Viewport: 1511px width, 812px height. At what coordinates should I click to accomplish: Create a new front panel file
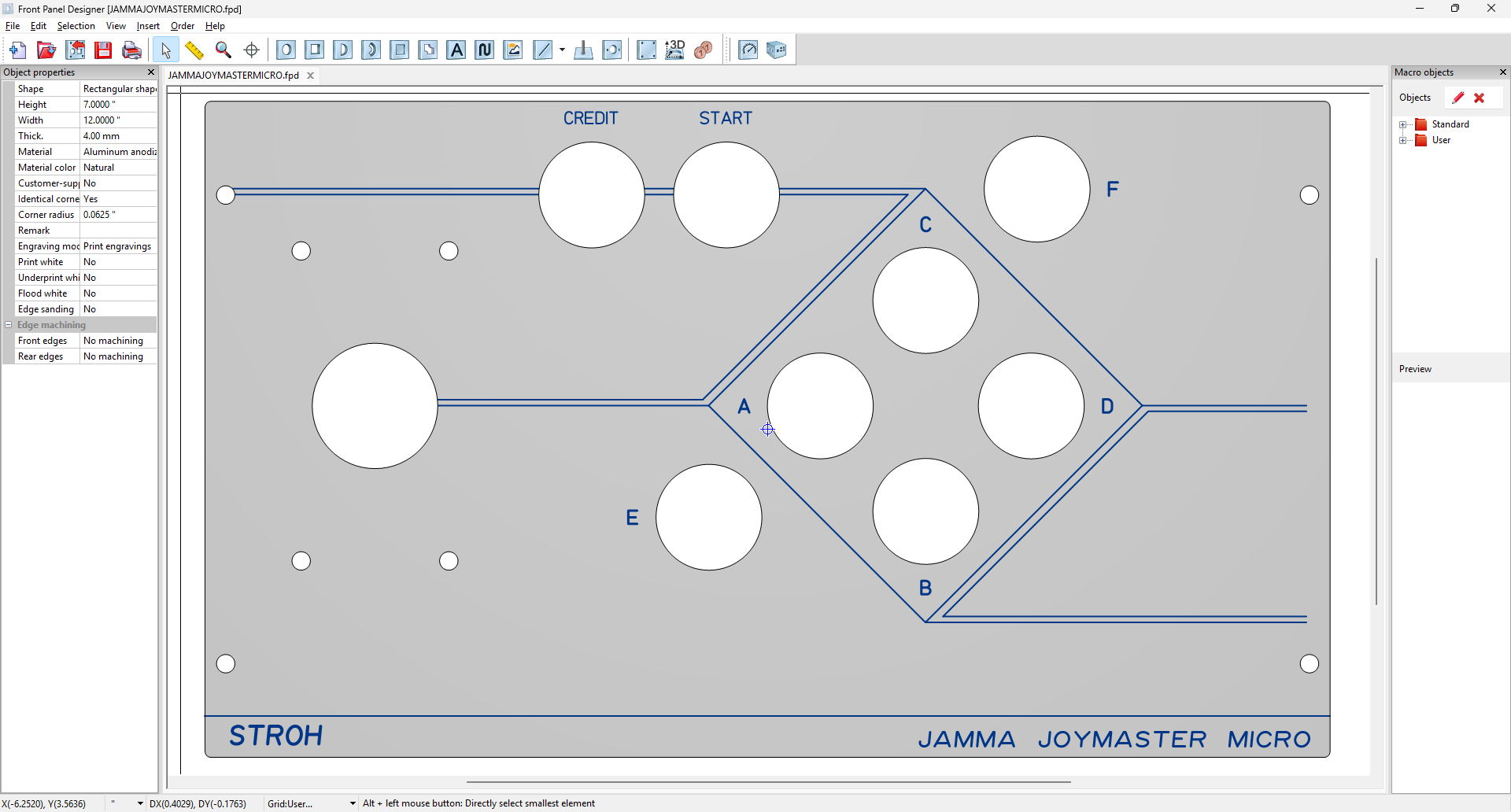17,50
